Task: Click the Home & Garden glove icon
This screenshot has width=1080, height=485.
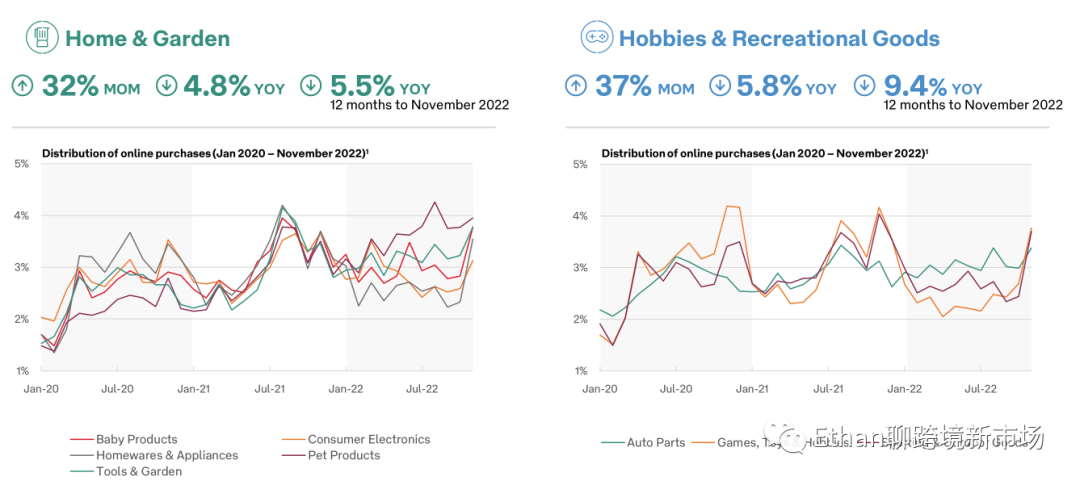Action: pyautogui.click(x=41, y=38)
